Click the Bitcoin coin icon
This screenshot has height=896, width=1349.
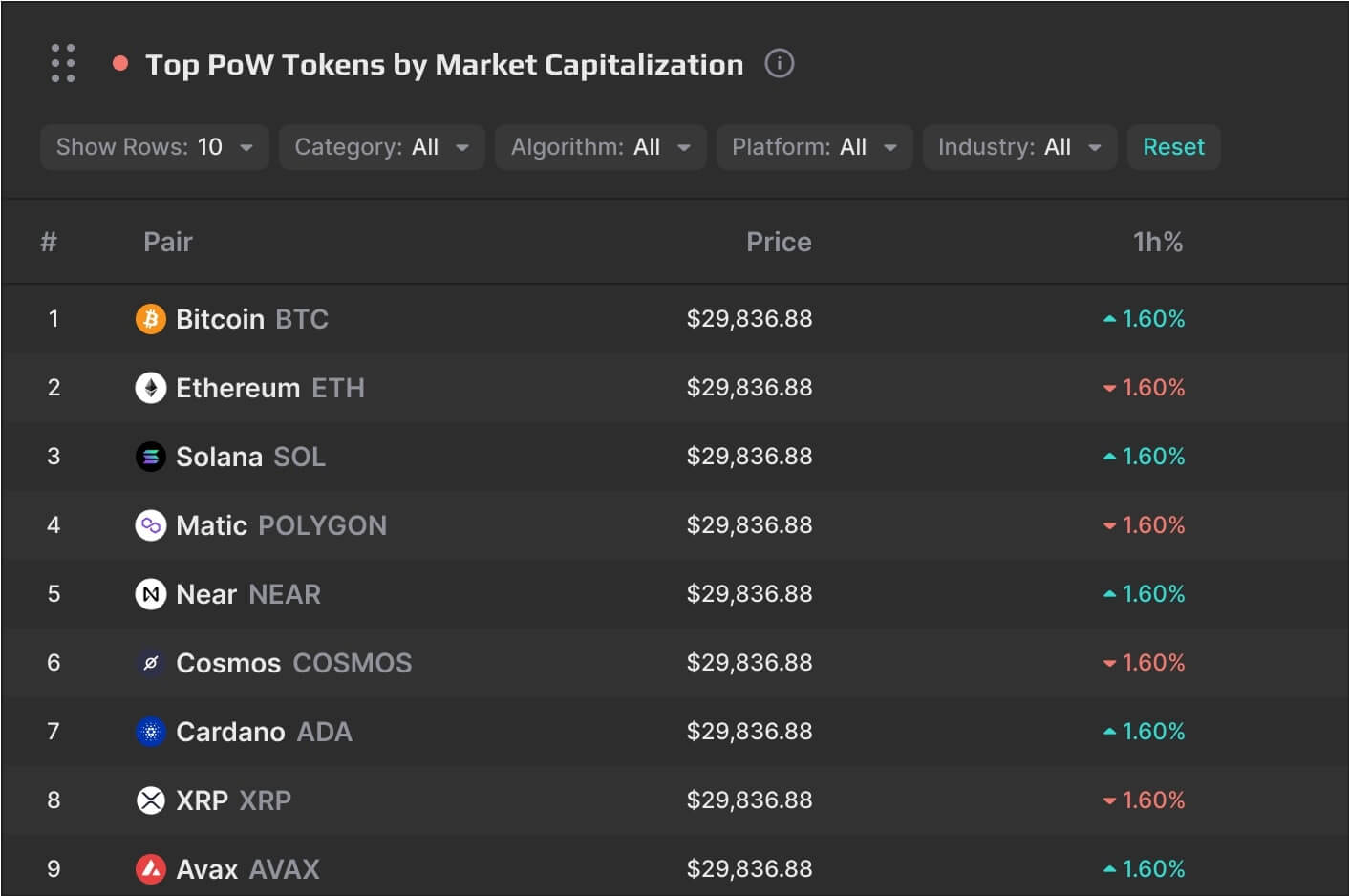click(150, 319)
